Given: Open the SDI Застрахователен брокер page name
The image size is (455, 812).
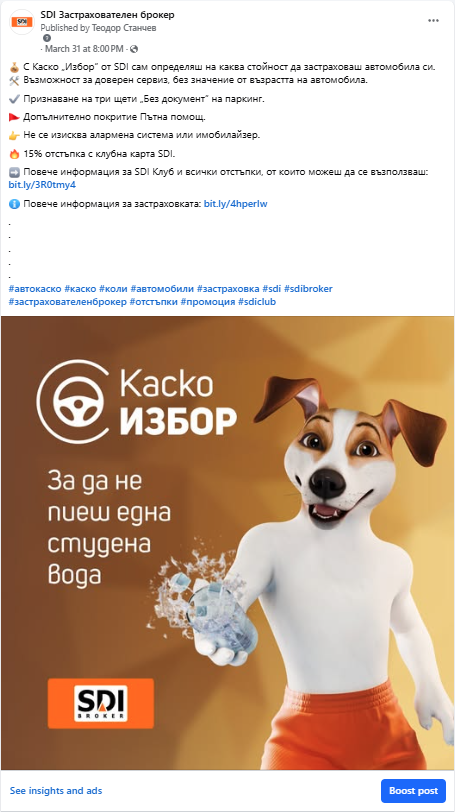Looking at the screenshot, I should coord(107,15).
